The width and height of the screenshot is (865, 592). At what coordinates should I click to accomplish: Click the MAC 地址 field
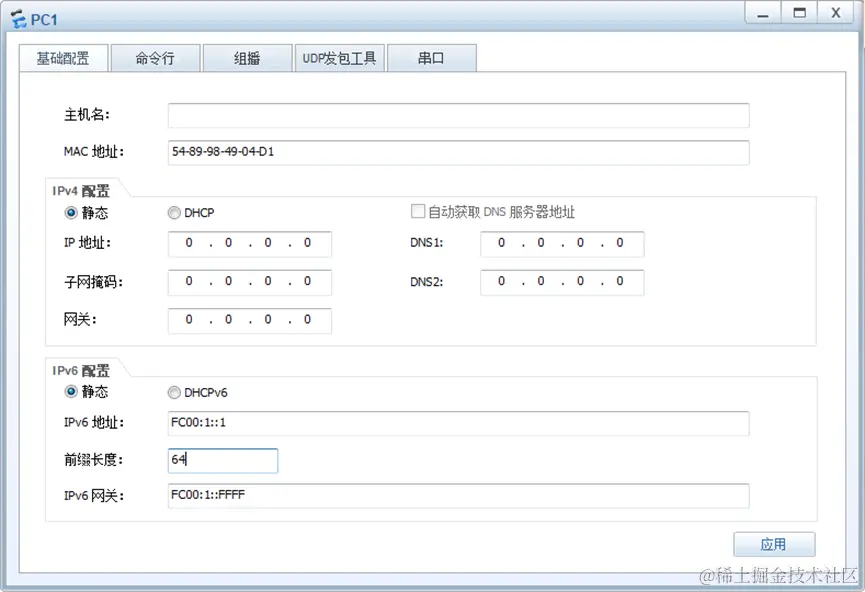458,152
